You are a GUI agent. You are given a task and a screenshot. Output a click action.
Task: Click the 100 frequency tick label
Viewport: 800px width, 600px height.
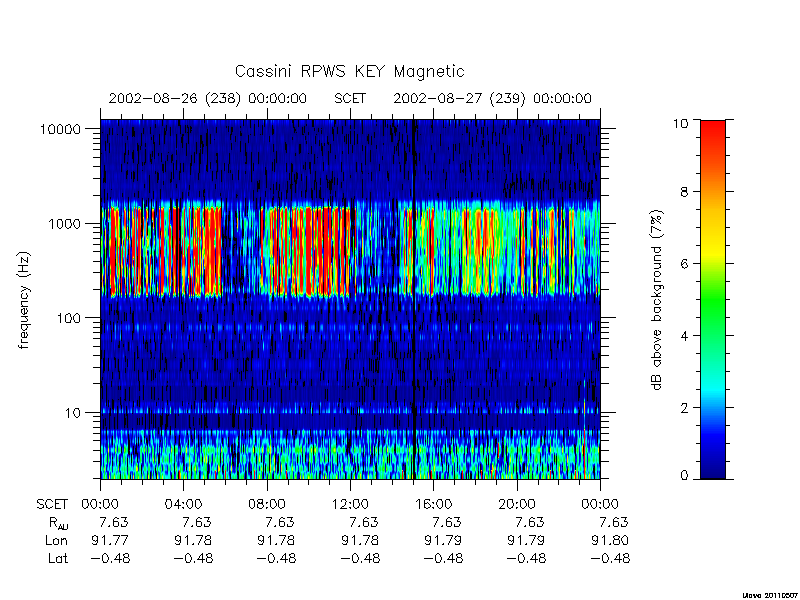coord(68,318)
